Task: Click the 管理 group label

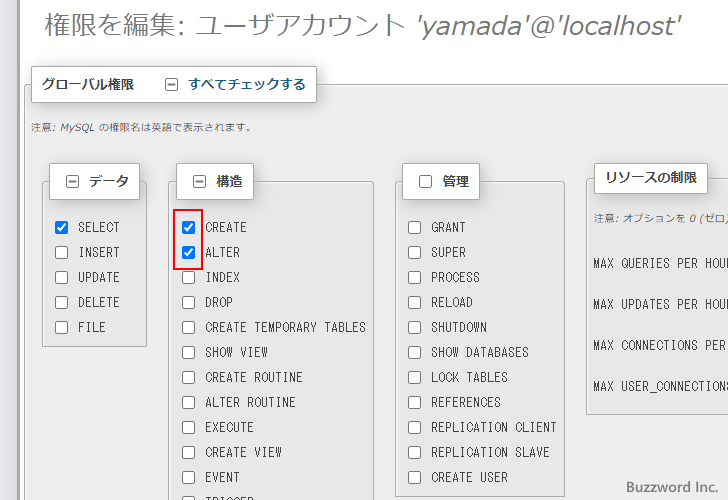Action: coord(455,181)
